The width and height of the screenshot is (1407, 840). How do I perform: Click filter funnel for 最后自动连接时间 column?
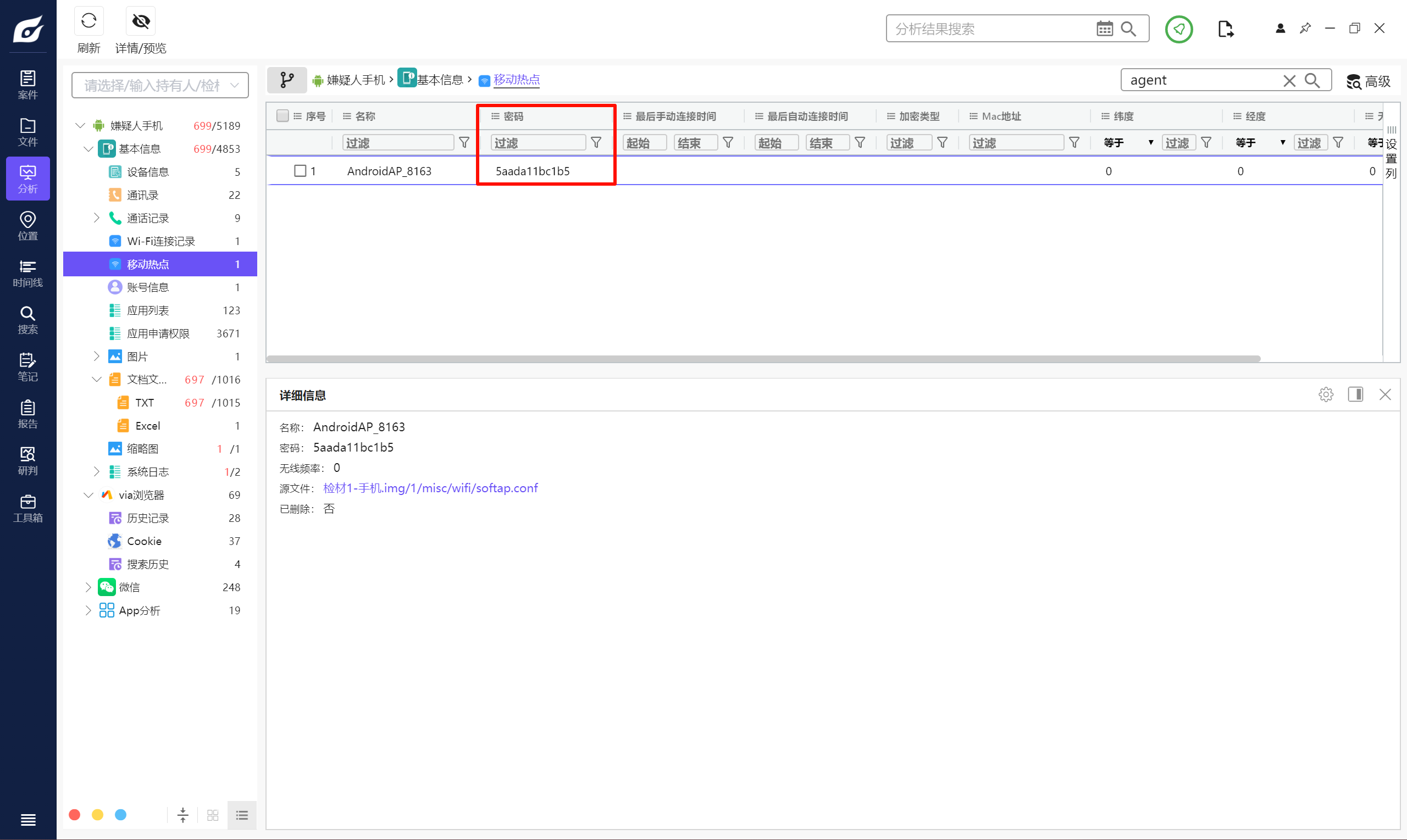(860, 143)
